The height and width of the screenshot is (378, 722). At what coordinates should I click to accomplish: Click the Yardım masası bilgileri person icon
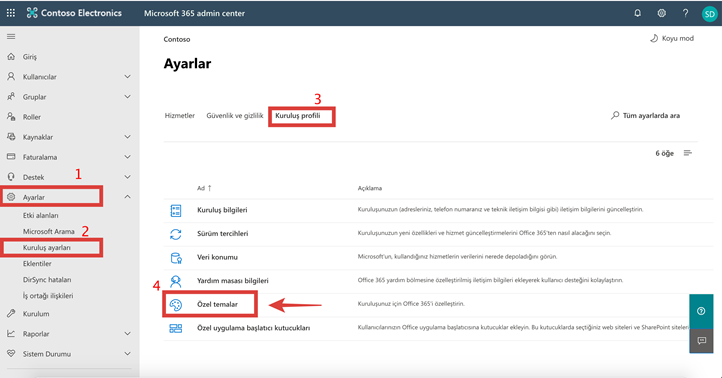[x=176, y=281]
